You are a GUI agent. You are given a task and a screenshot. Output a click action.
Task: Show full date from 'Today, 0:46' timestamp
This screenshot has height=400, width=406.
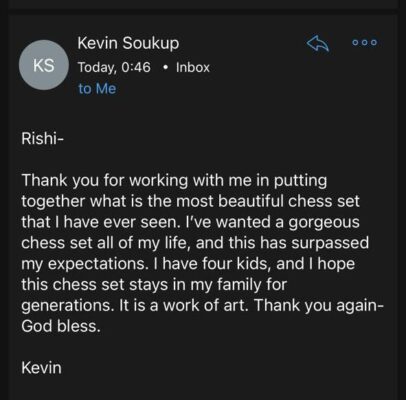tap(114, 67)
